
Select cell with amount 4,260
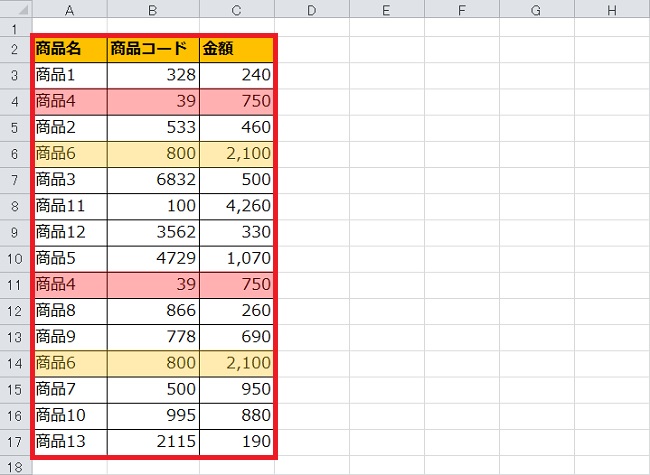coord(236,205)
